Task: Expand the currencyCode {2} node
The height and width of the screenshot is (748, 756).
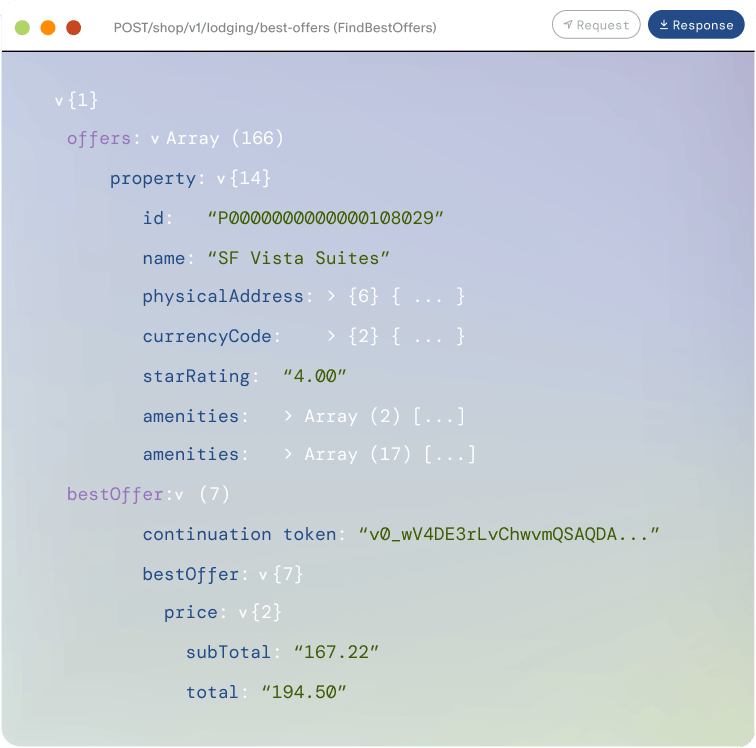Action: 331,336
